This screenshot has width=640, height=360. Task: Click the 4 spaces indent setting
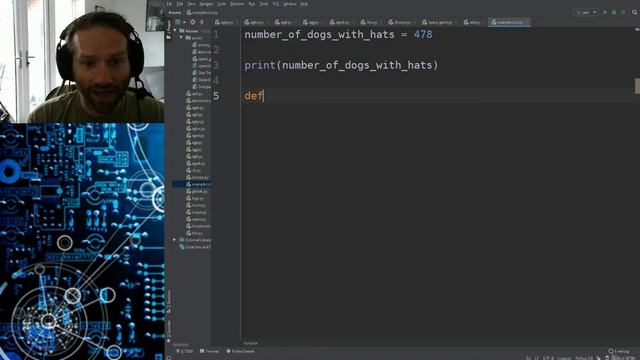tap(564, 358)
